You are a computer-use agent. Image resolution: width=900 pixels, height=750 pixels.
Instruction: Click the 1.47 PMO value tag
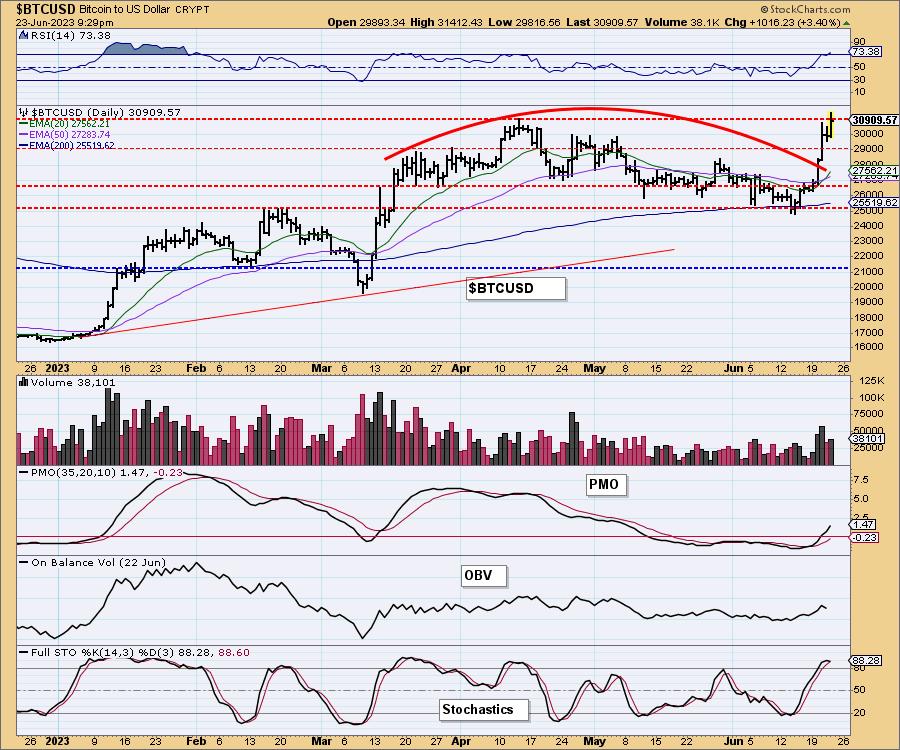[x=863, y=524]
